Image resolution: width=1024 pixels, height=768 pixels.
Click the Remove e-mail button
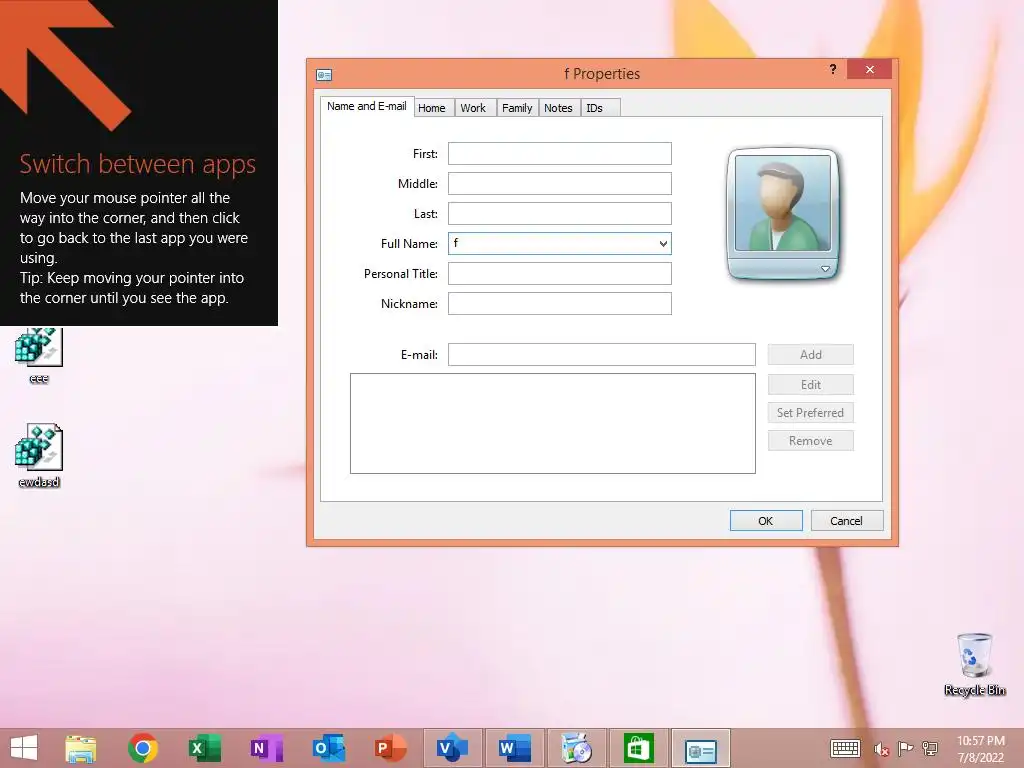click(810, 441)
